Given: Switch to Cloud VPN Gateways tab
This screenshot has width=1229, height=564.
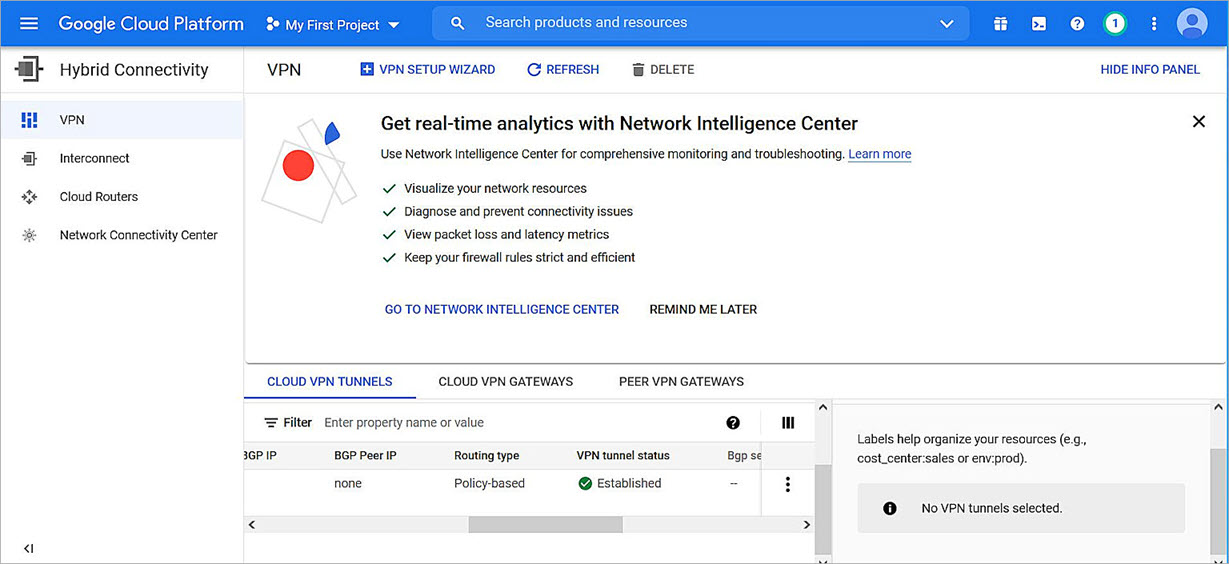Looking at the screenshot, I should pos(505,381).
